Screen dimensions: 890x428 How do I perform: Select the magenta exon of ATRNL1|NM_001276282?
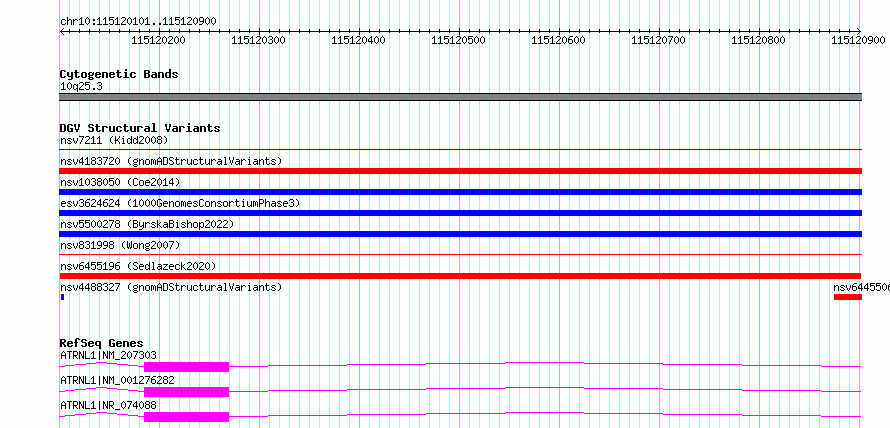tap(186, 392)
